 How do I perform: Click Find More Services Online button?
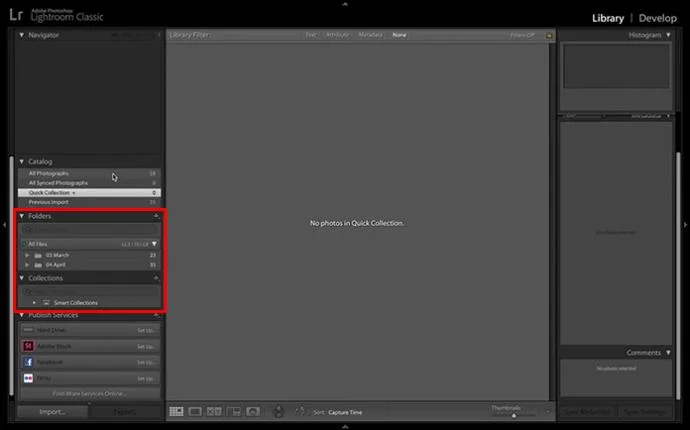point(89,393)
